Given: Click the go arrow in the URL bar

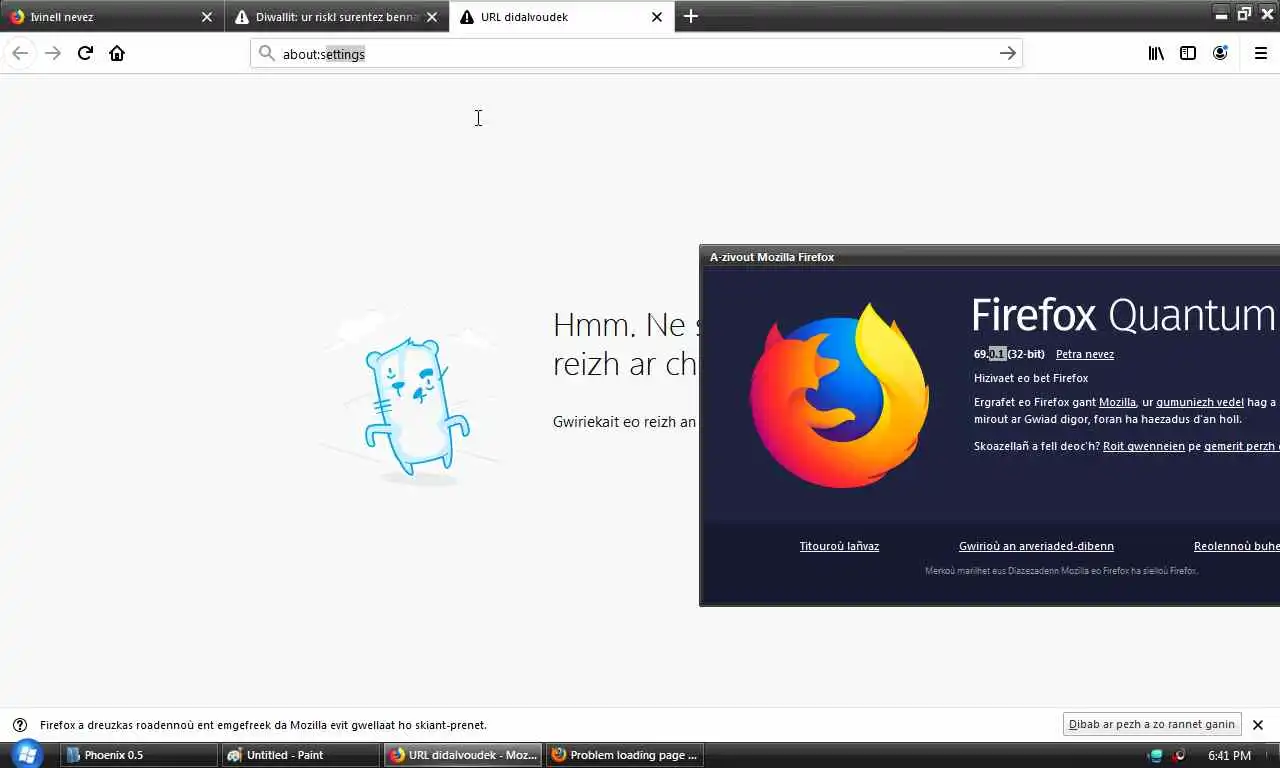Looking at the screenshot, I should click(x=1007, y=53).
